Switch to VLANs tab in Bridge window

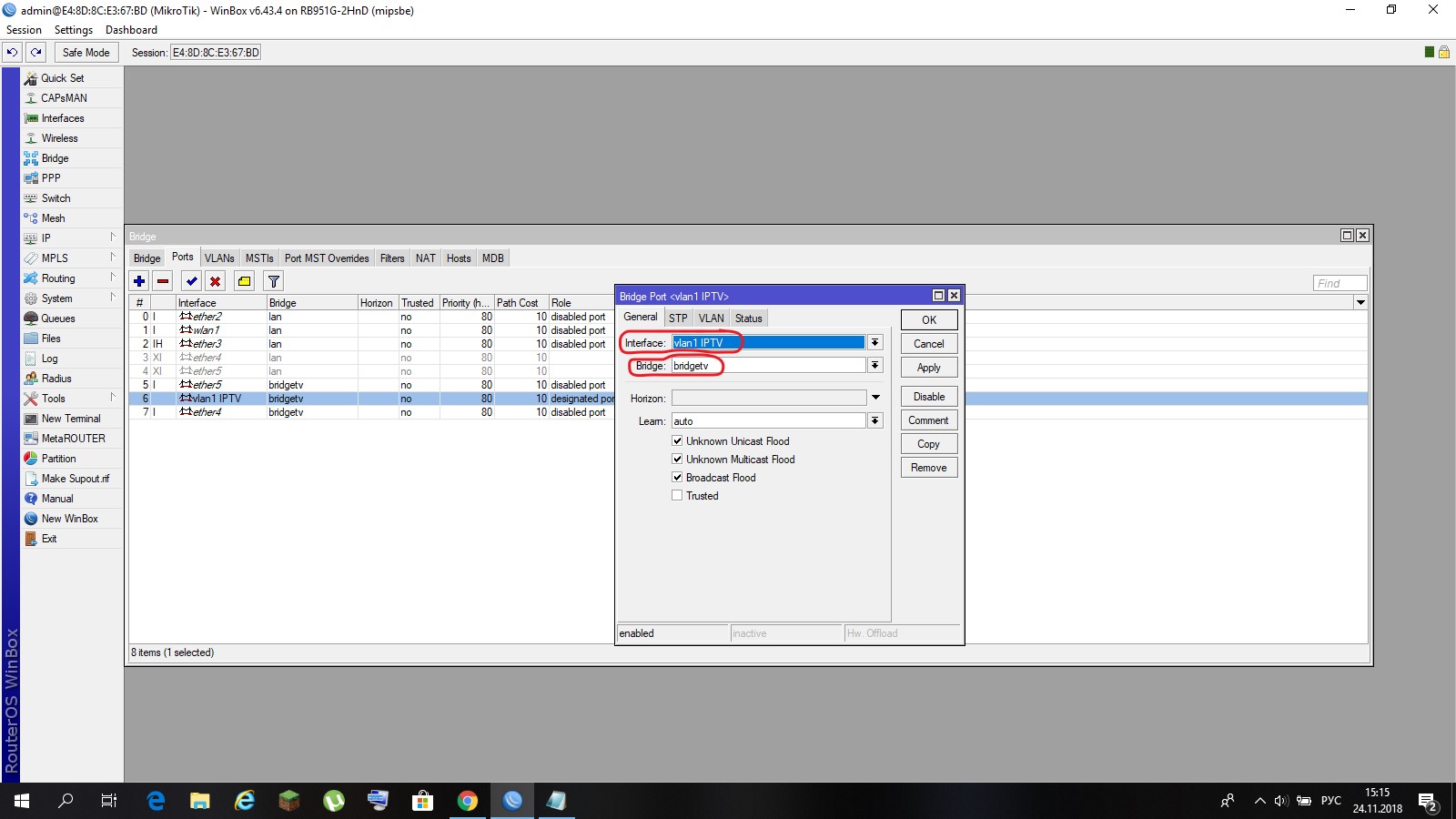219,258
